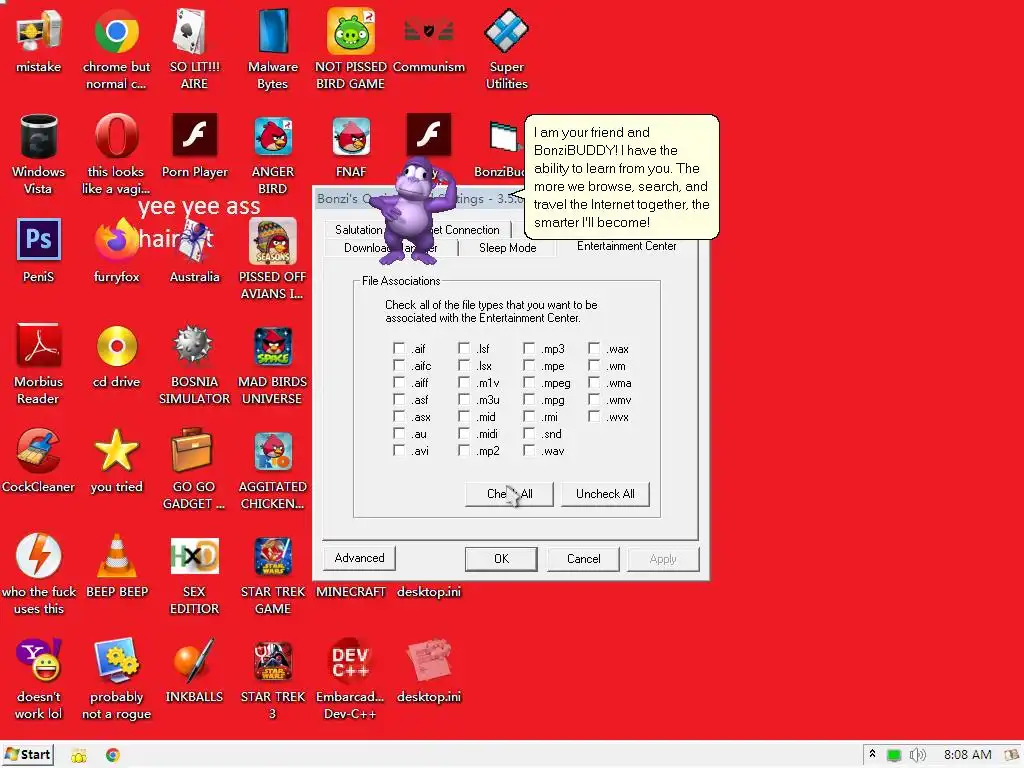
Task: Check the .mpeg file type
Action: 529,382
